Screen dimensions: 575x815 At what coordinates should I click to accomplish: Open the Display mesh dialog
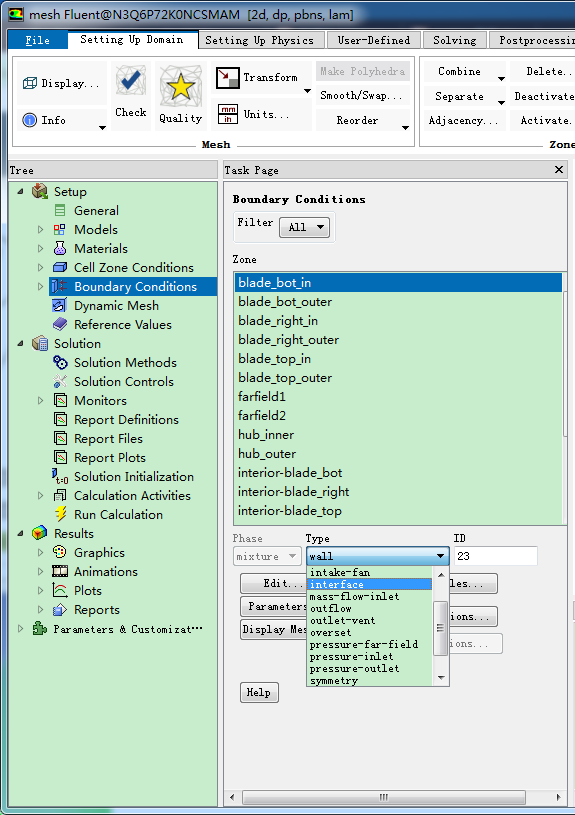coord(61,83)
